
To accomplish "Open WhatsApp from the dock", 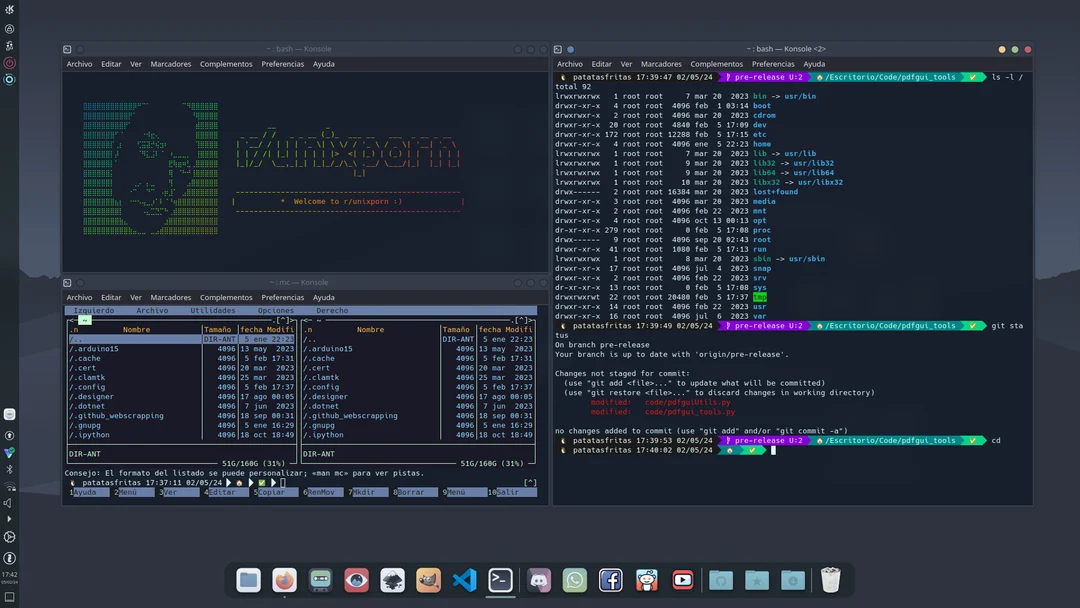I will click(574, 580).
